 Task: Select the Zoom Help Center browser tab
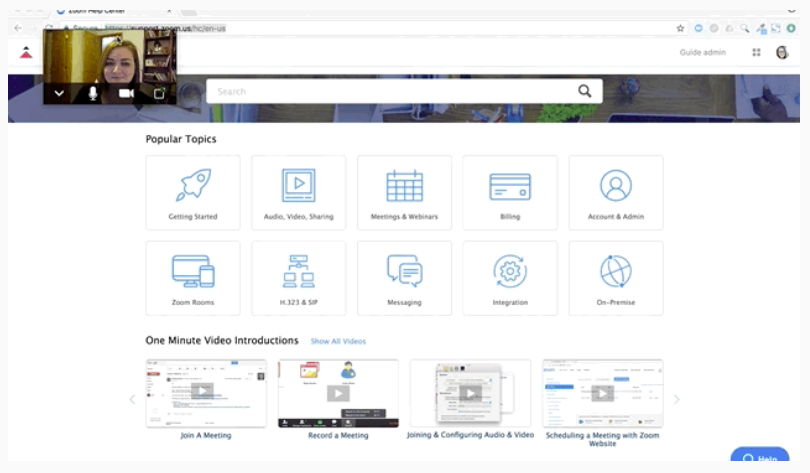pyautogui.click(x=115, y=10)
